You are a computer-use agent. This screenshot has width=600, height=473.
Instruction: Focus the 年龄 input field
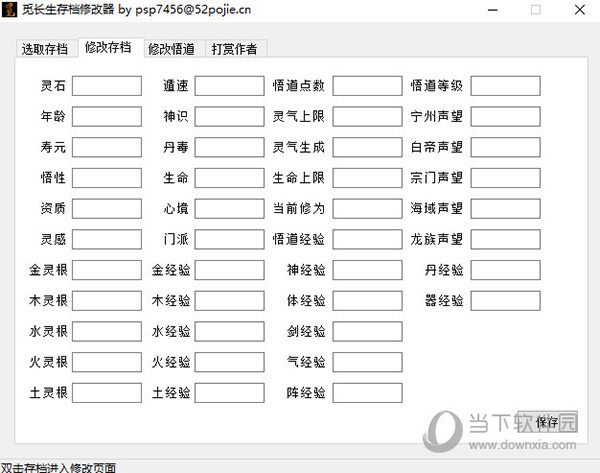click(x=107, y=116)
